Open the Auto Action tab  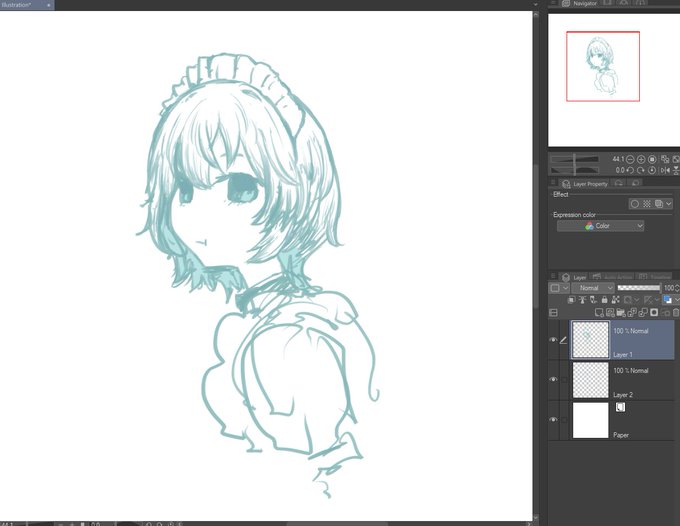tap(611, 277)
